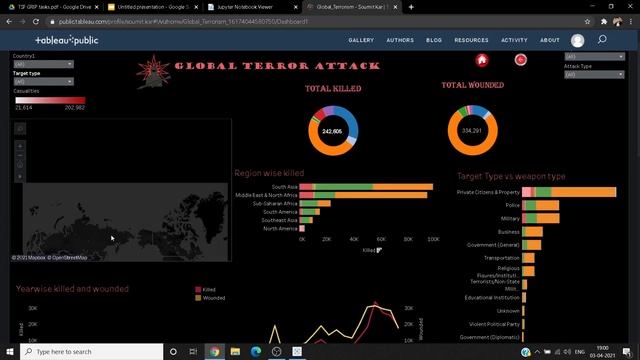This screenshot has height=360, width=640.
Task: Open map zoom tools arrow button
Action: (x=20, y=176)
